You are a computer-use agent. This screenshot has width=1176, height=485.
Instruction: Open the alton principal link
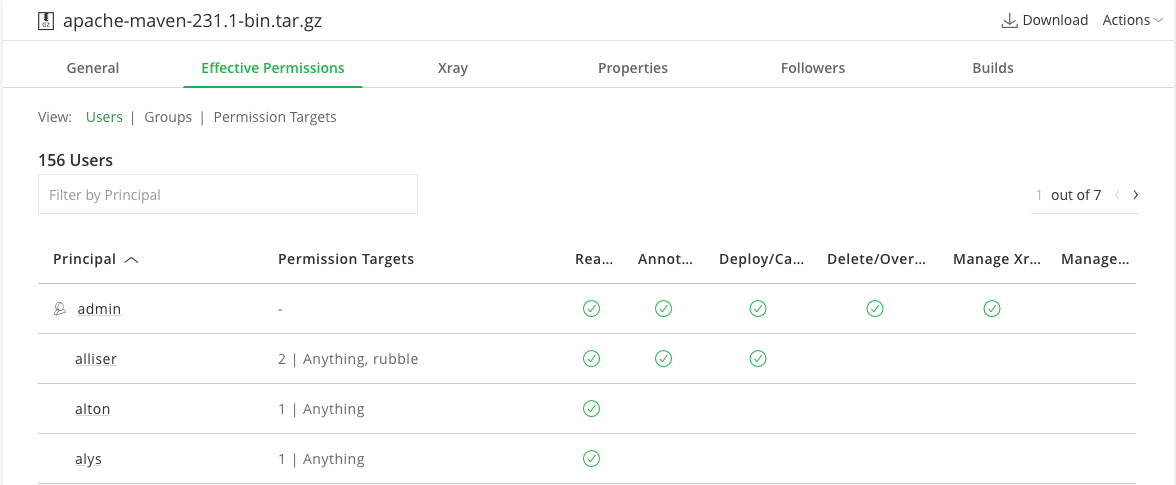(x=93, y=409)
